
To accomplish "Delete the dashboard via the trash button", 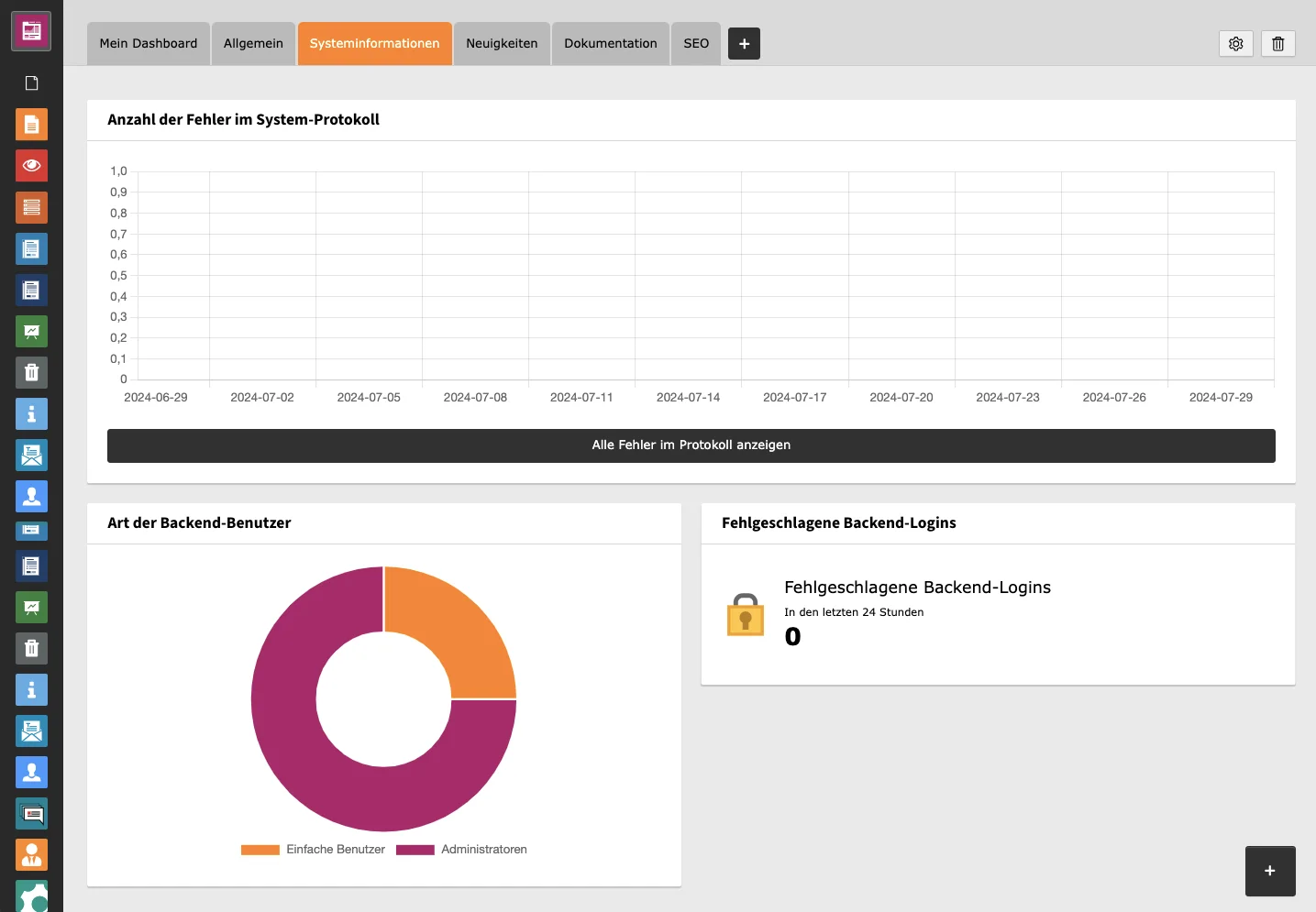I will tap(1277, 43).
